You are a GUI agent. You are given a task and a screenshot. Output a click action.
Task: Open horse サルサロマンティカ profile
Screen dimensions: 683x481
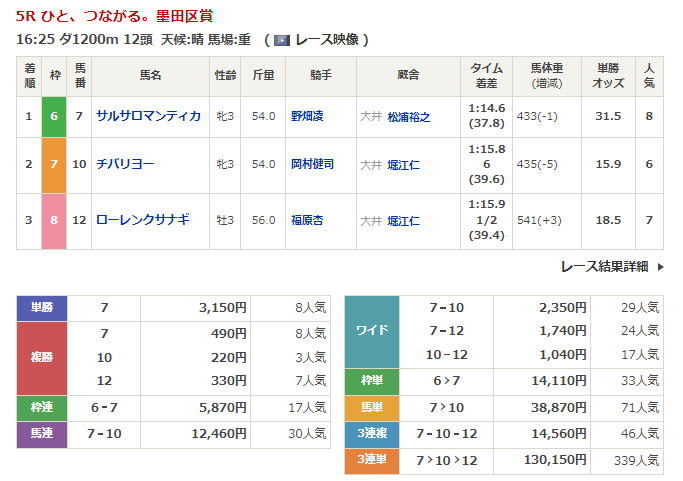[148, 116]
